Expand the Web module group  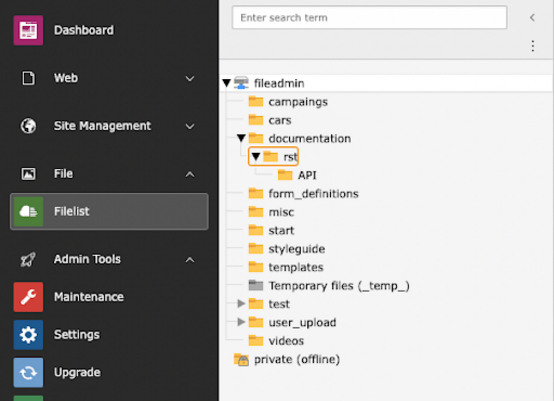point(190,78)
